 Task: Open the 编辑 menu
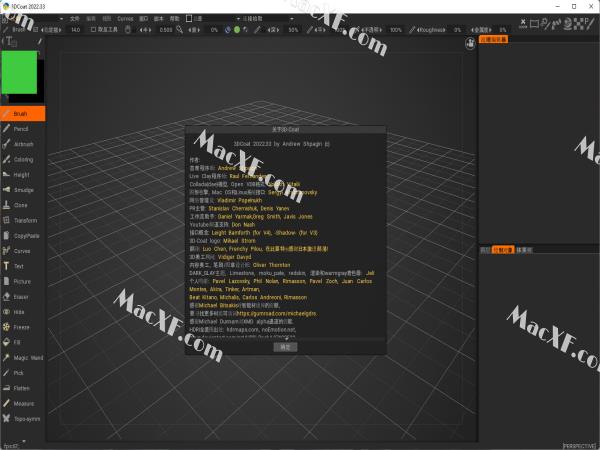click(x=91, y=18)
